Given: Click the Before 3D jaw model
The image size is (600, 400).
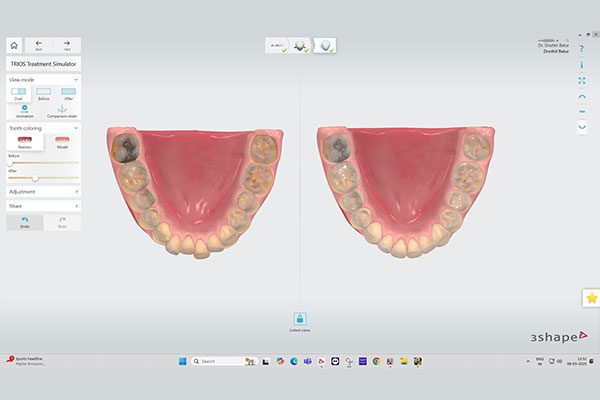Looking at the screenshot, I should pyautogui.click(x=195, y=191).
